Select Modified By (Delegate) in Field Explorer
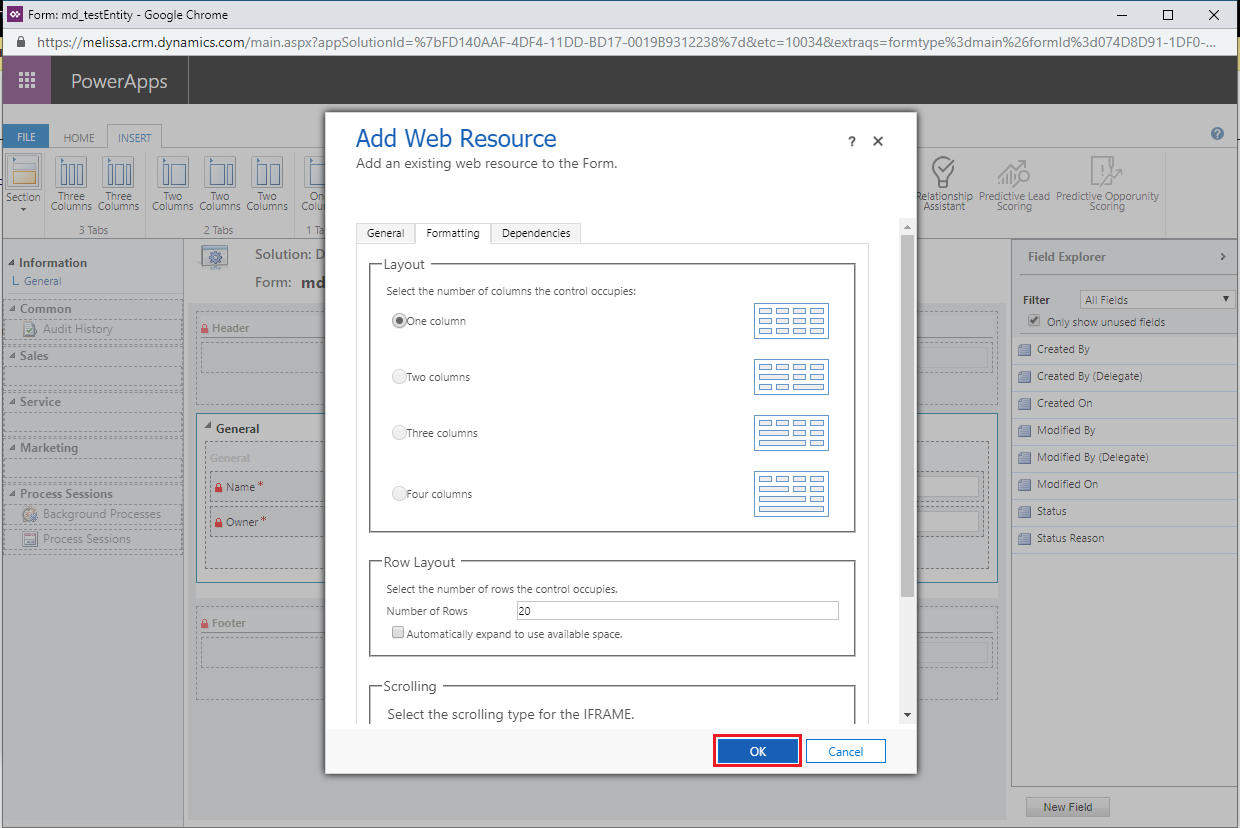Viewport: 1240px width, 828px height. point(1125,458)
